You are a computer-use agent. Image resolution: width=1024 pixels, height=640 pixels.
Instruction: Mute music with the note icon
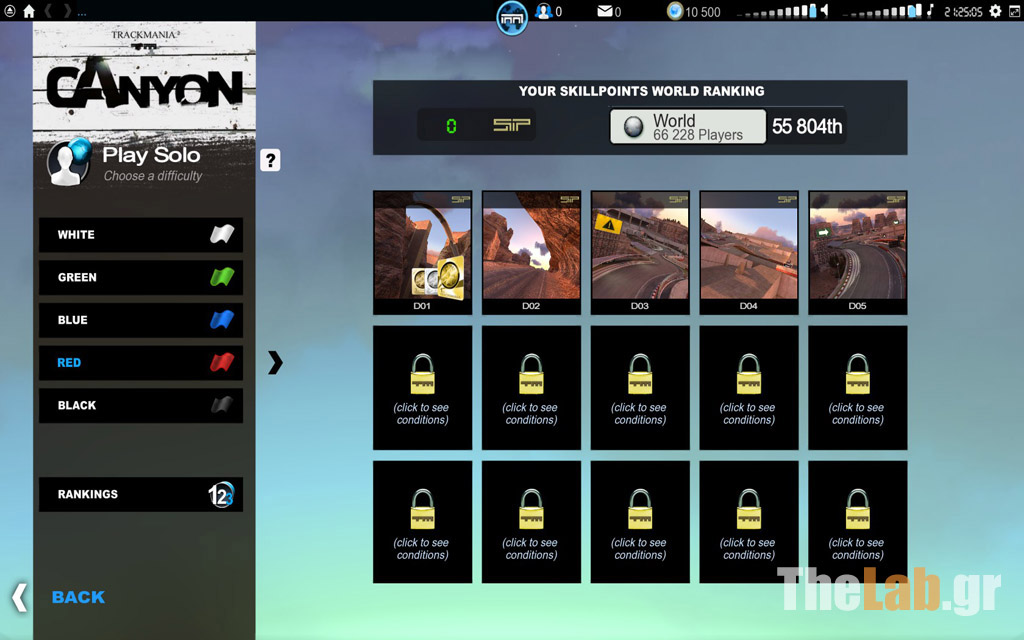click(930, 10)
